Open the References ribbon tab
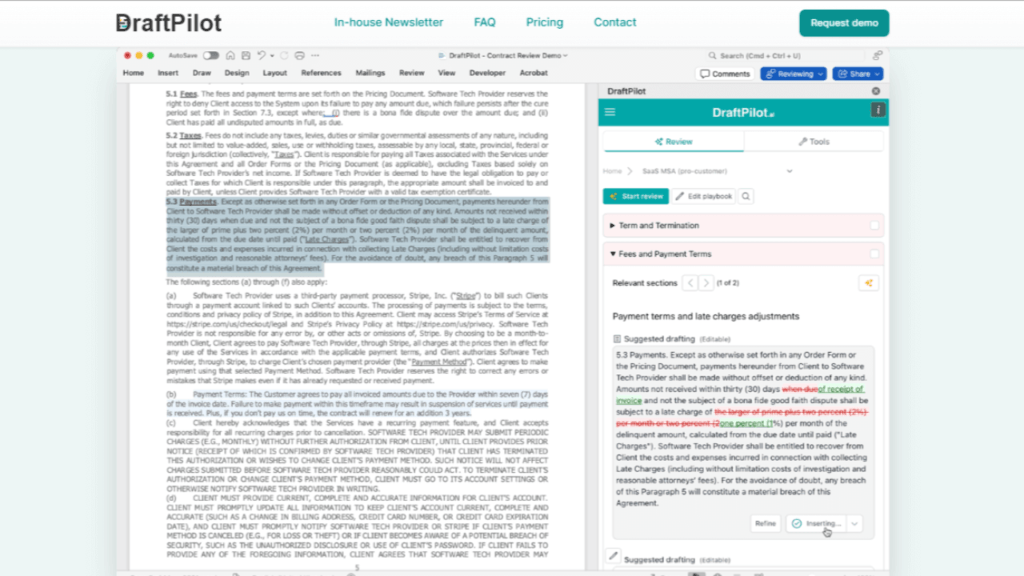This screenshot has height=576, width=1024. point(321,73)
